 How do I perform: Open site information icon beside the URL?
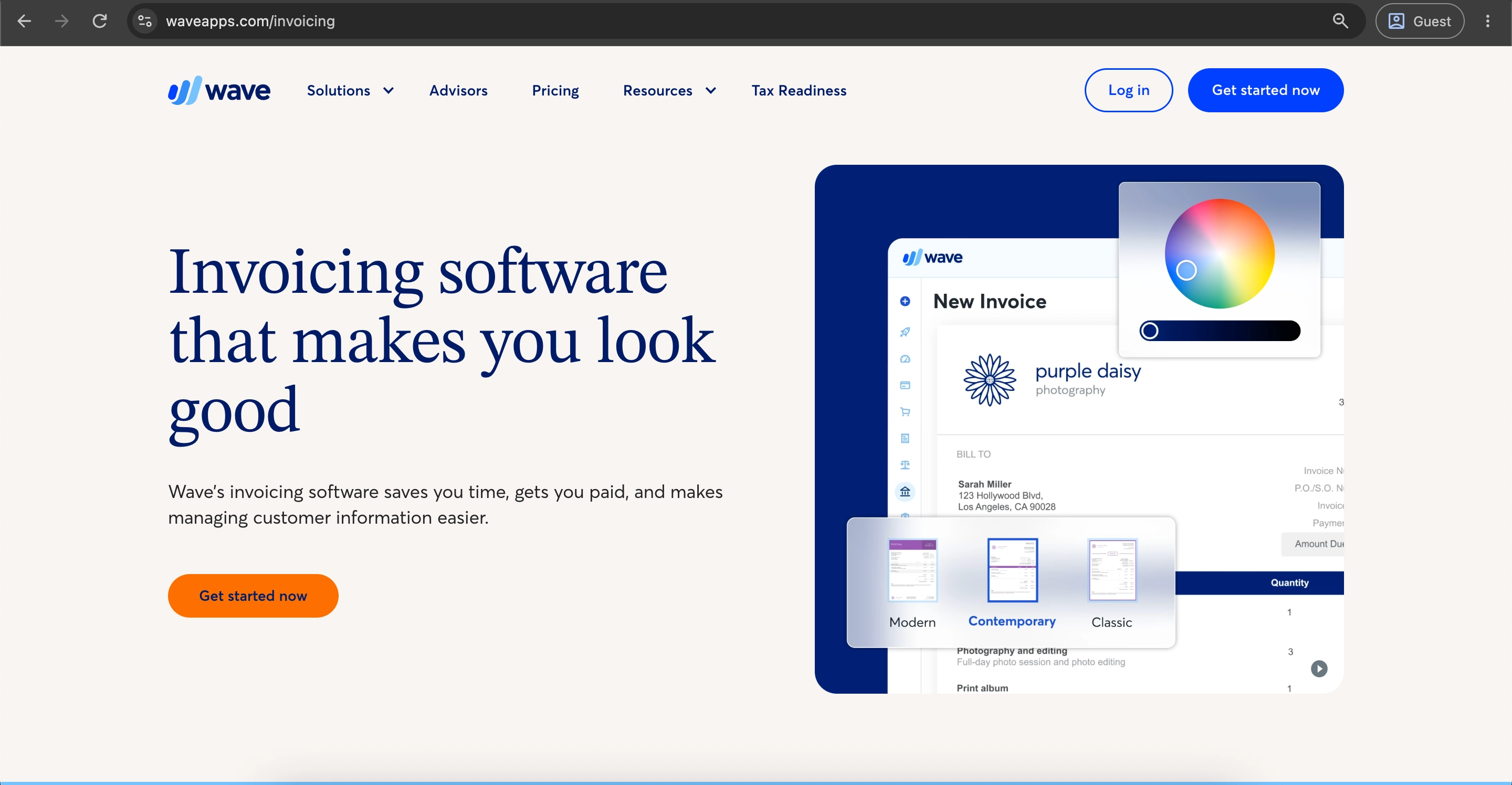(x=145, y=21)
